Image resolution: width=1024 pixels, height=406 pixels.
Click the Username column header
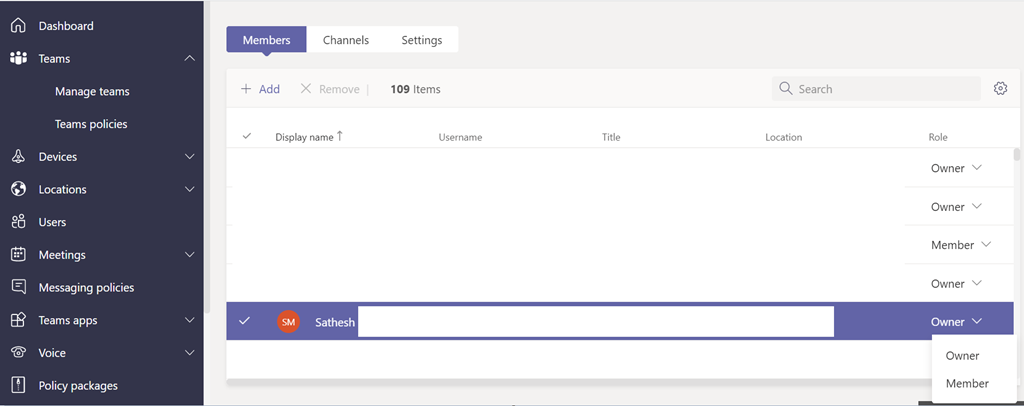click(x=460, y=137)
